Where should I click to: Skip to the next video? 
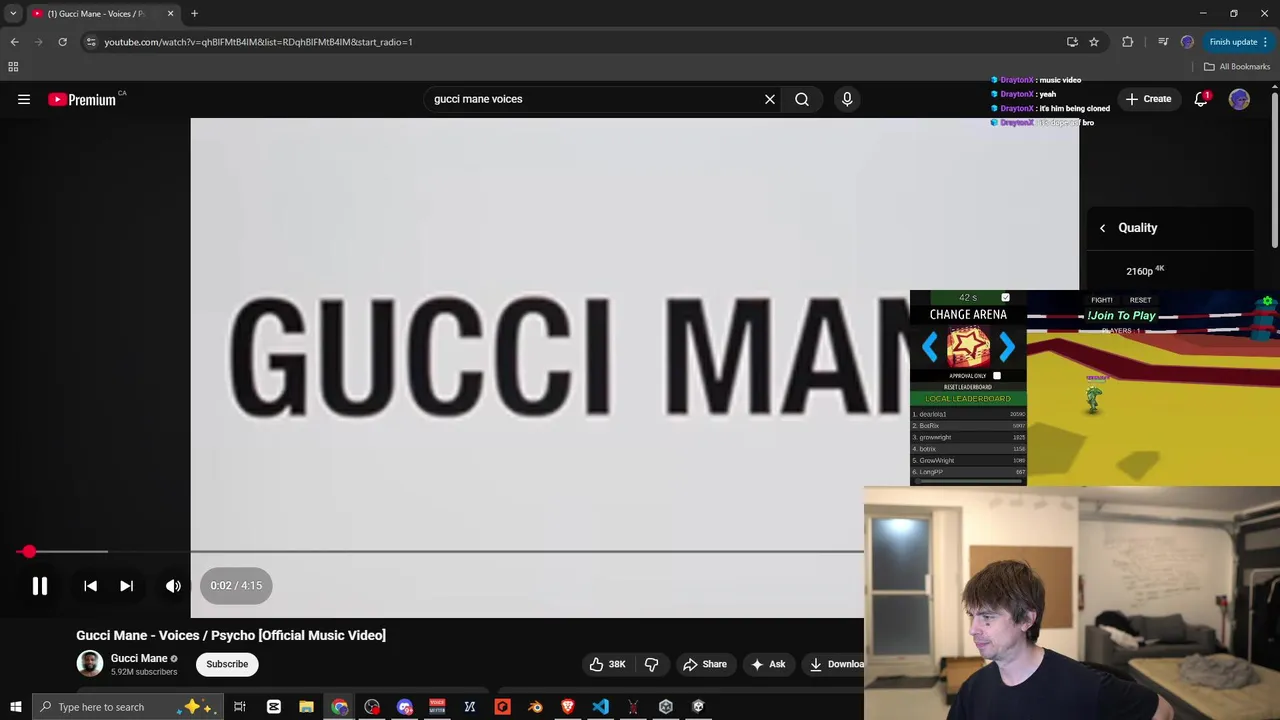(x=126, y=586)
